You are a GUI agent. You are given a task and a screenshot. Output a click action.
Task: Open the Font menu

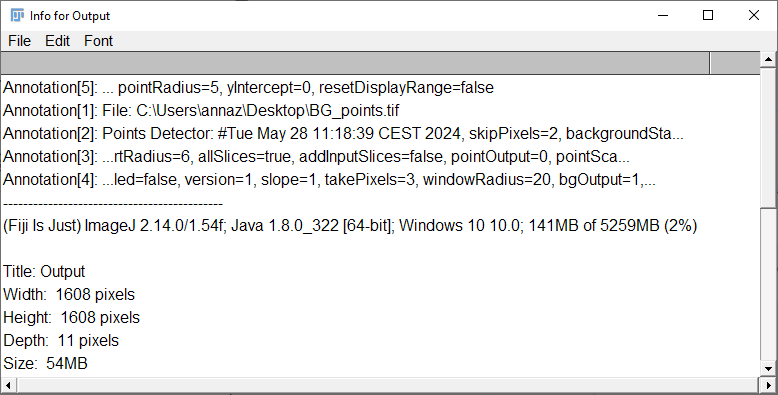(98, 41)
